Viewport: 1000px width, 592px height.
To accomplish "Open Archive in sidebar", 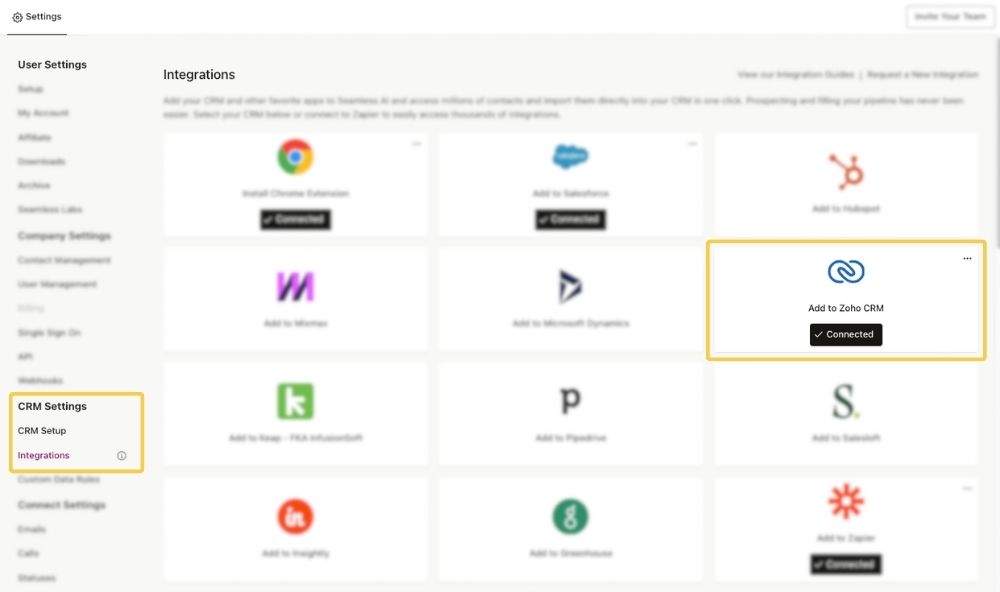I will pos(34,185).
